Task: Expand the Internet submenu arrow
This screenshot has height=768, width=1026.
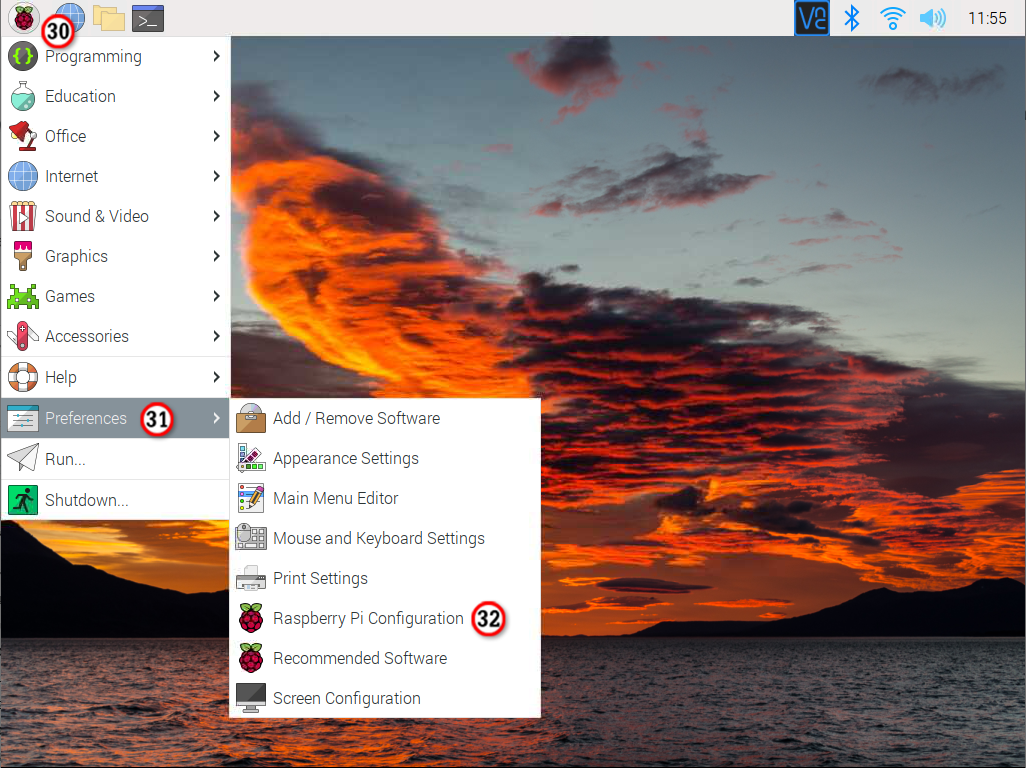Action: tap(217, 176)
